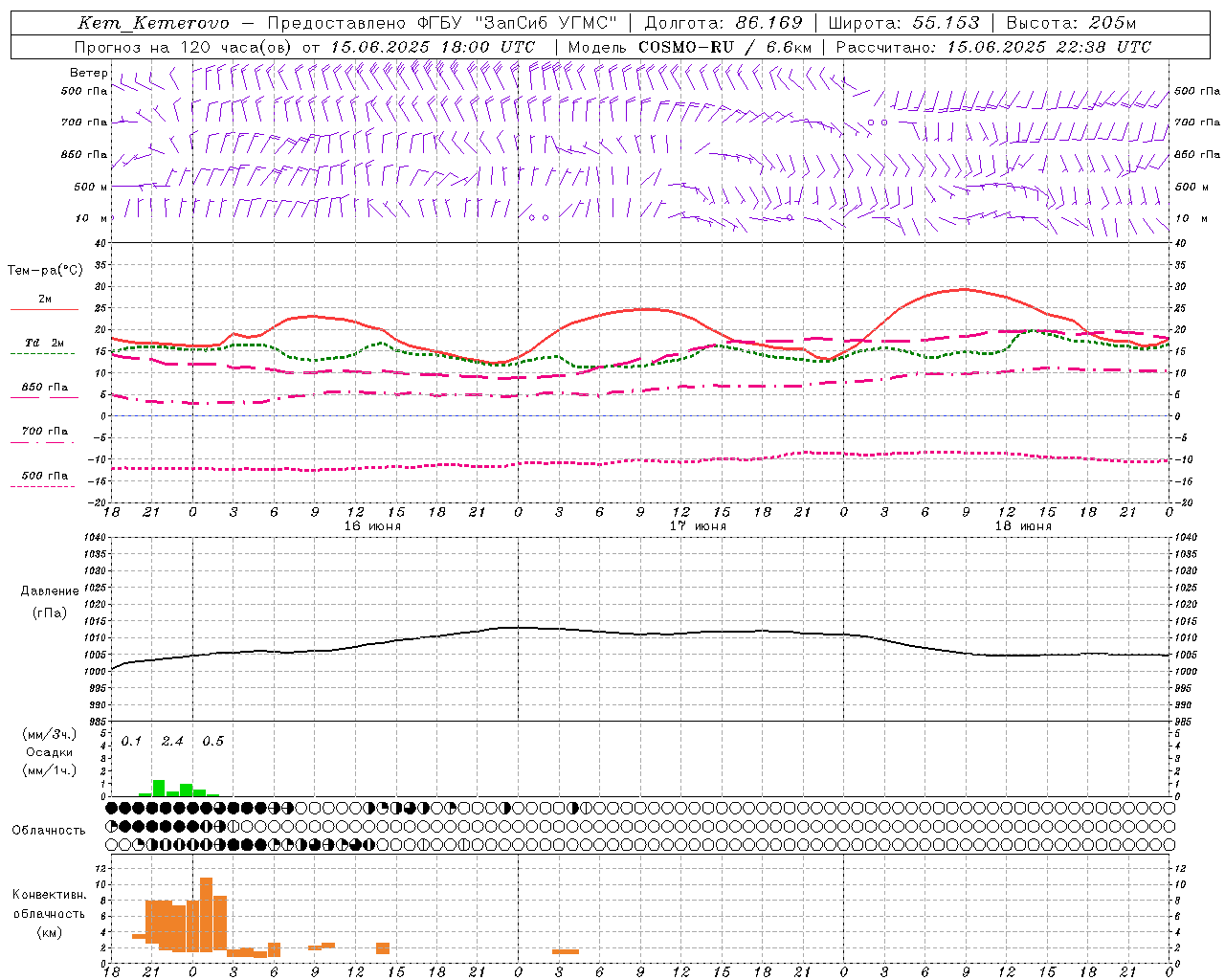Click the Td 2м dew point legend label
This screenshot has width=1225, height=980.
45,343
